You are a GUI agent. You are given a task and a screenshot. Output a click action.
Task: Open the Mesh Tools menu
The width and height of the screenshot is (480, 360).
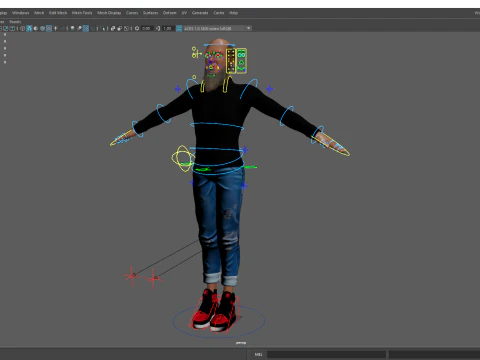[82, 13]
